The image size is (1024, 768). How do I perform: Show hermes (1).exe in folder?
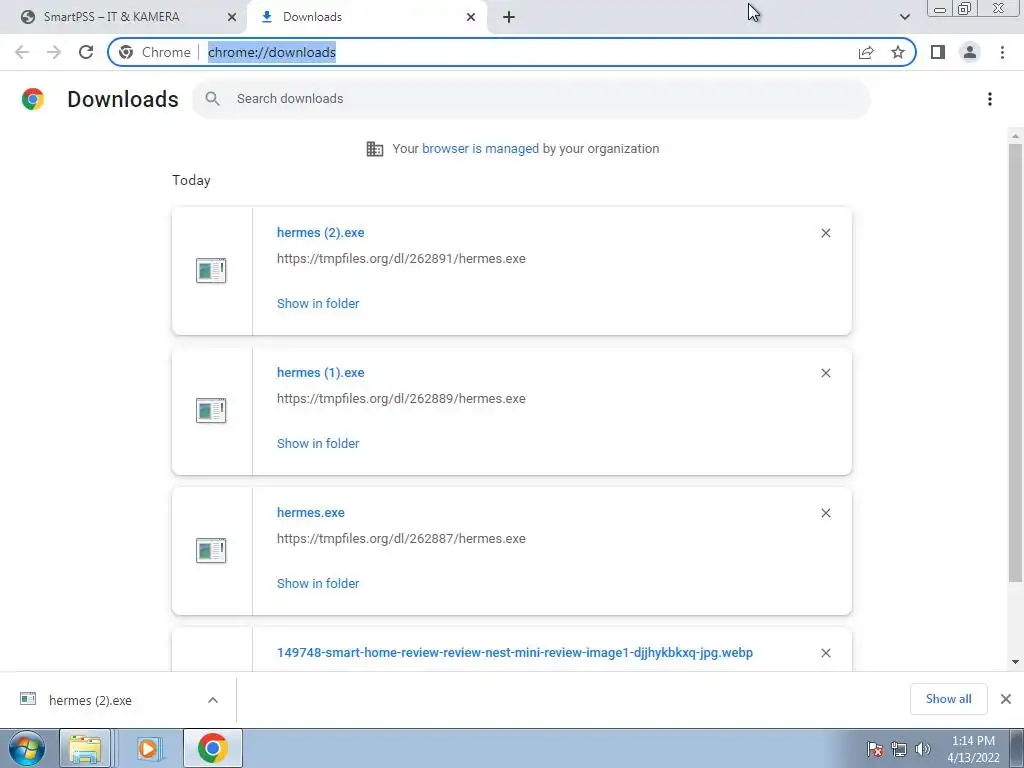318,443
